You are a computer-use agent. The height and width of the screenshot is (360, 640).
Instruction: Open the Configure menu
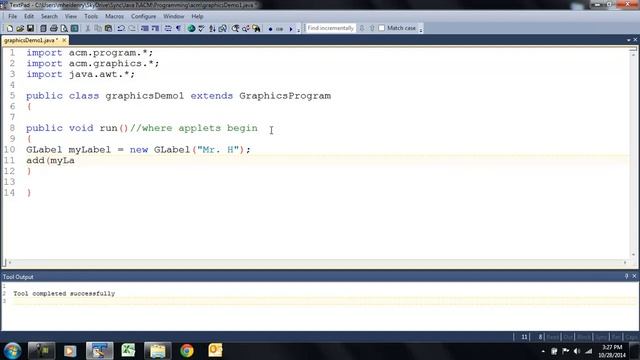click(143, 16)
